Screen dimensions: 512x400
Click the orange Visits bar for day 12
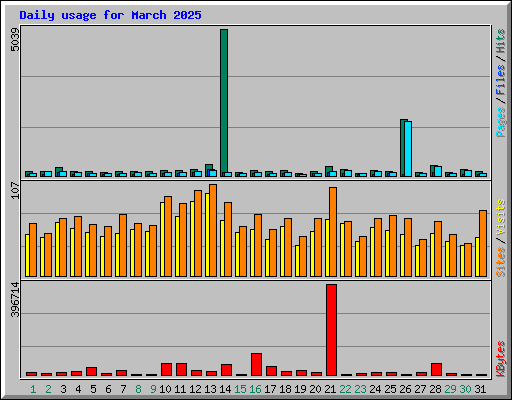(x=198, y=233)
